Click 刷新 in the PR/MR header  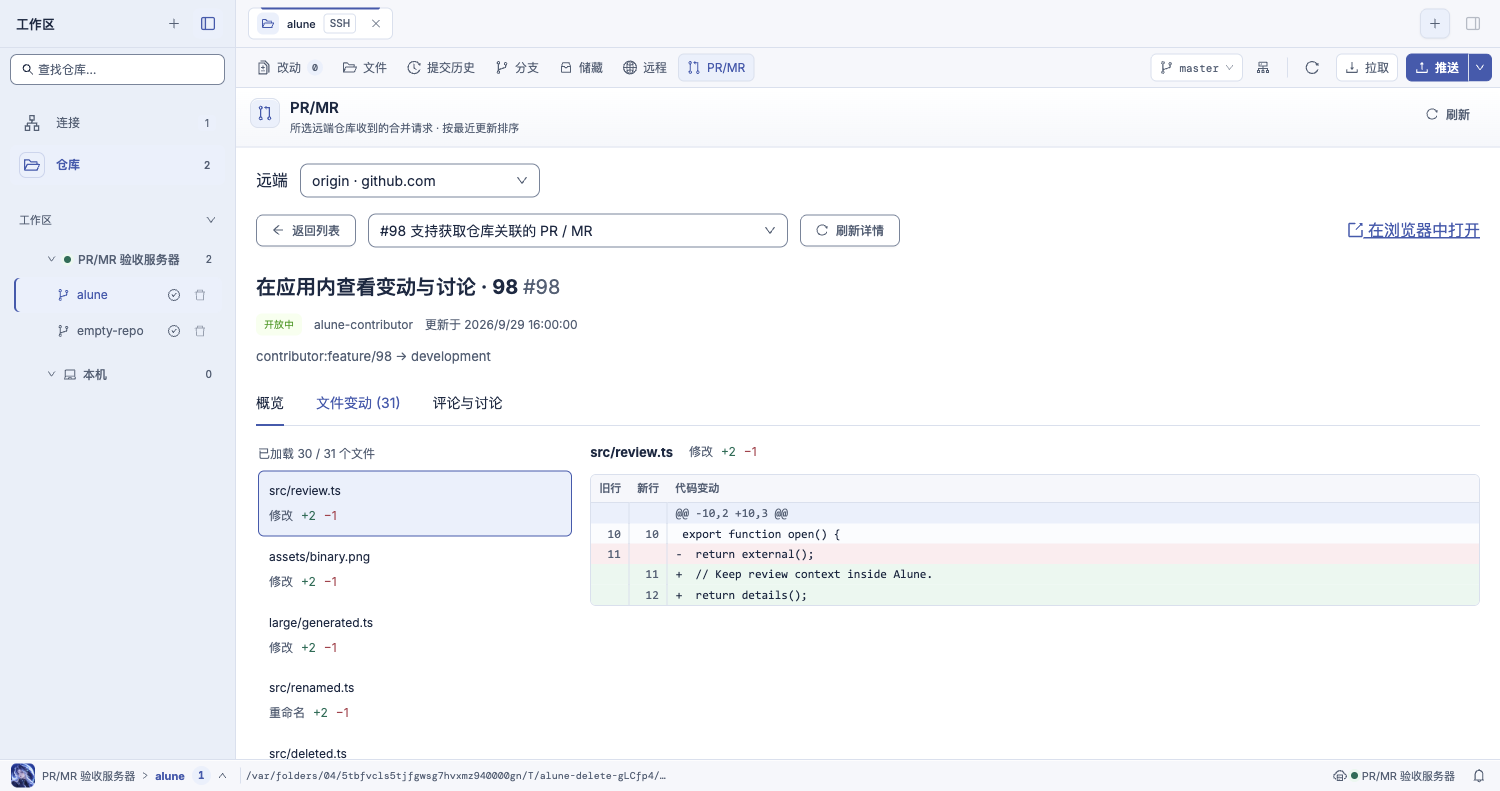tap(1448, 115)
